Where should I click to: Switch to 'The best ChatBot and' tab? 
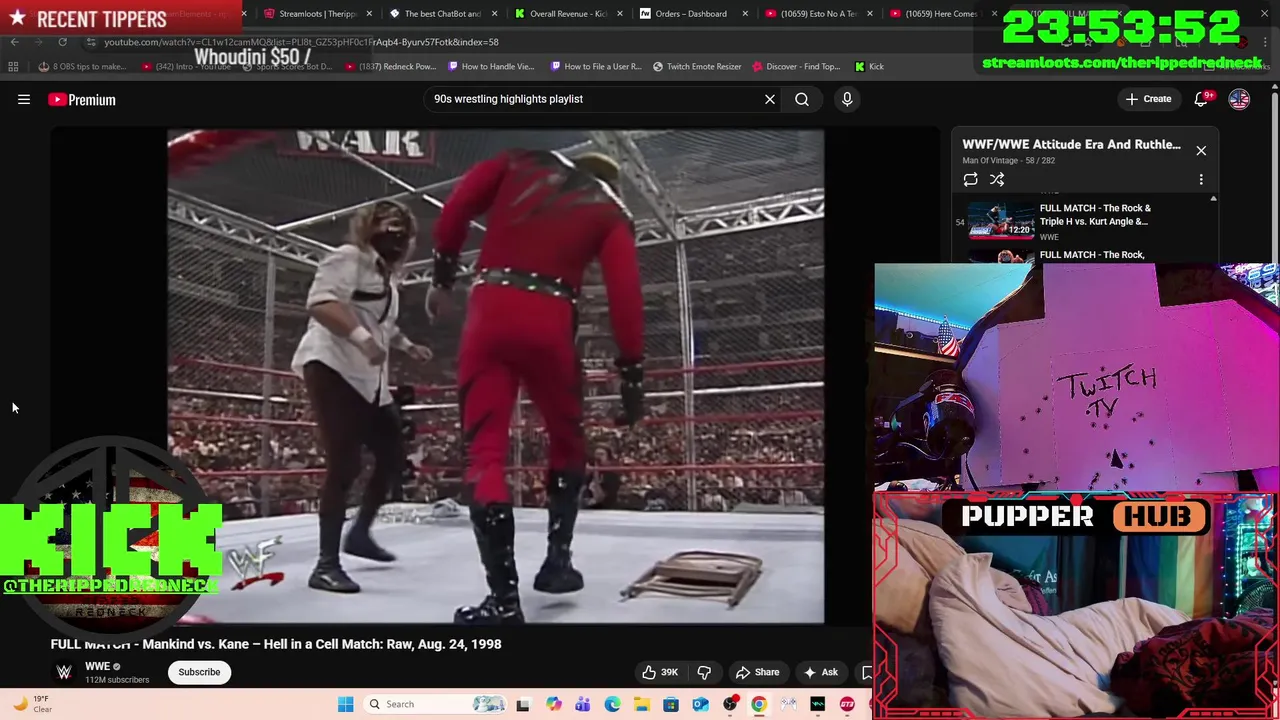click(444, 14)
